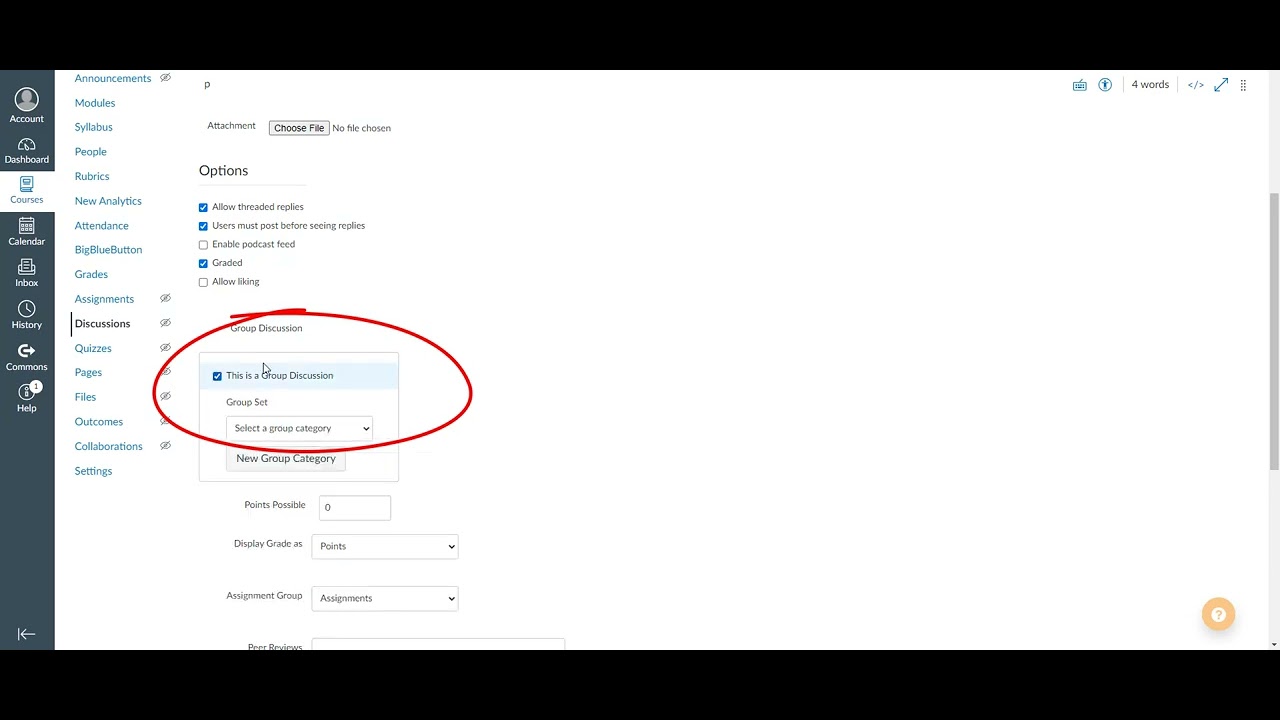Uncheck Allow threaded replies
The height and width of the screenshot is (720, 1280).
click(x=203, y=207)
